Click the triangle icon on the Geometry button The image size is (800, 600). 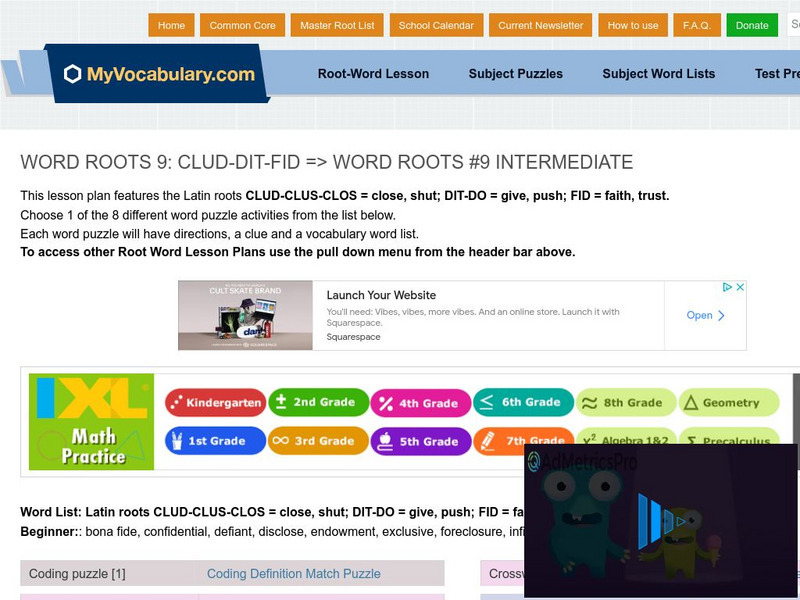pos(690,403)
